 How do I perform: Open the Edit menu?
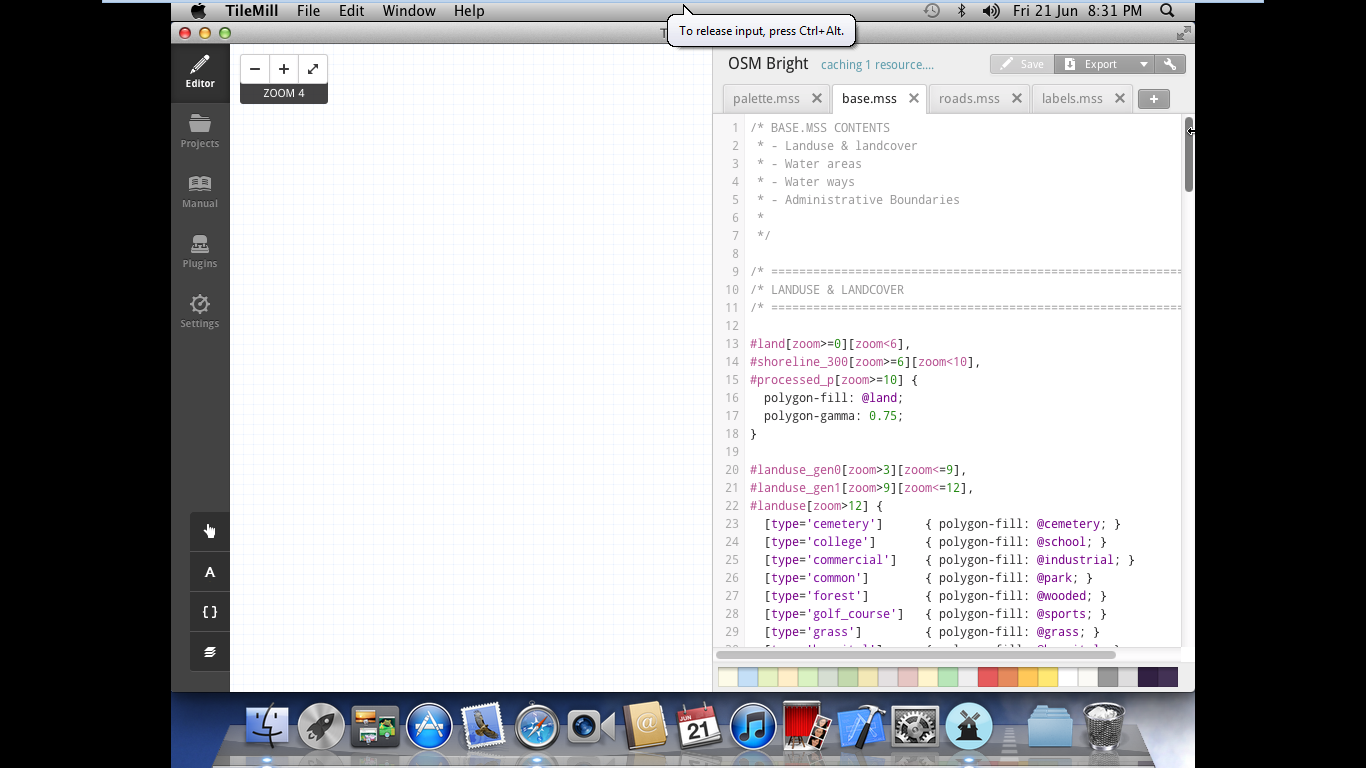(x=351, y=11)
